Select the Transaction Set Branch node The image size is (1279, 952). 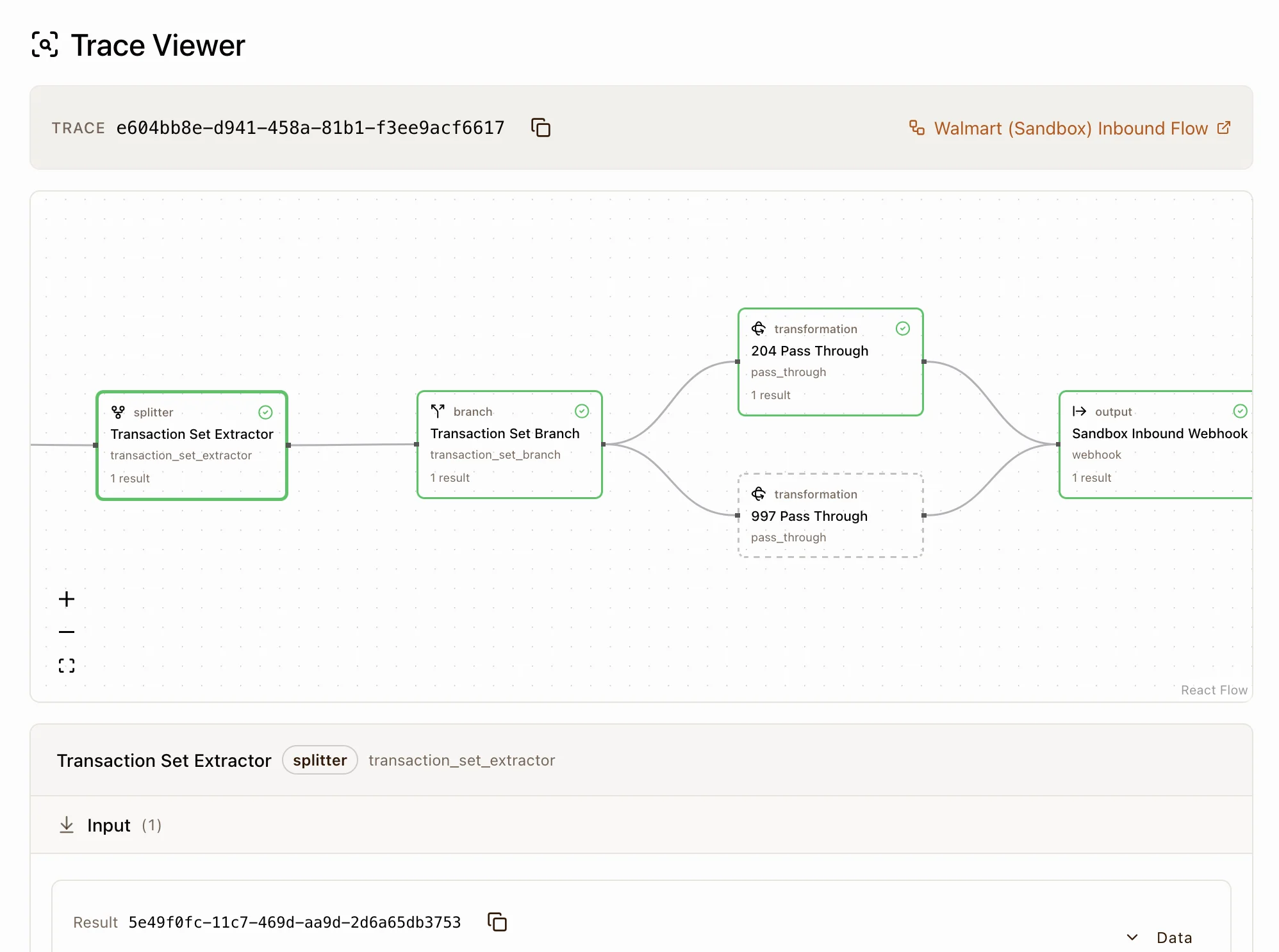pos(509,445)
